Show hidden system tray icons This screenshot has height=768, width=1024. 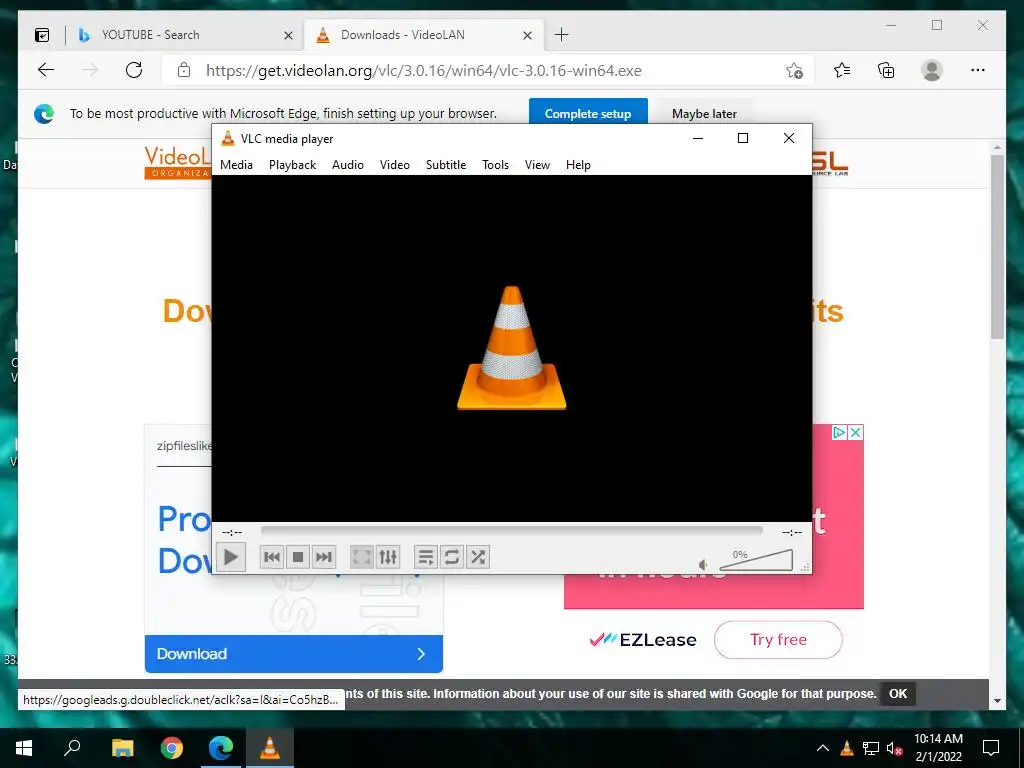point(823,748)
